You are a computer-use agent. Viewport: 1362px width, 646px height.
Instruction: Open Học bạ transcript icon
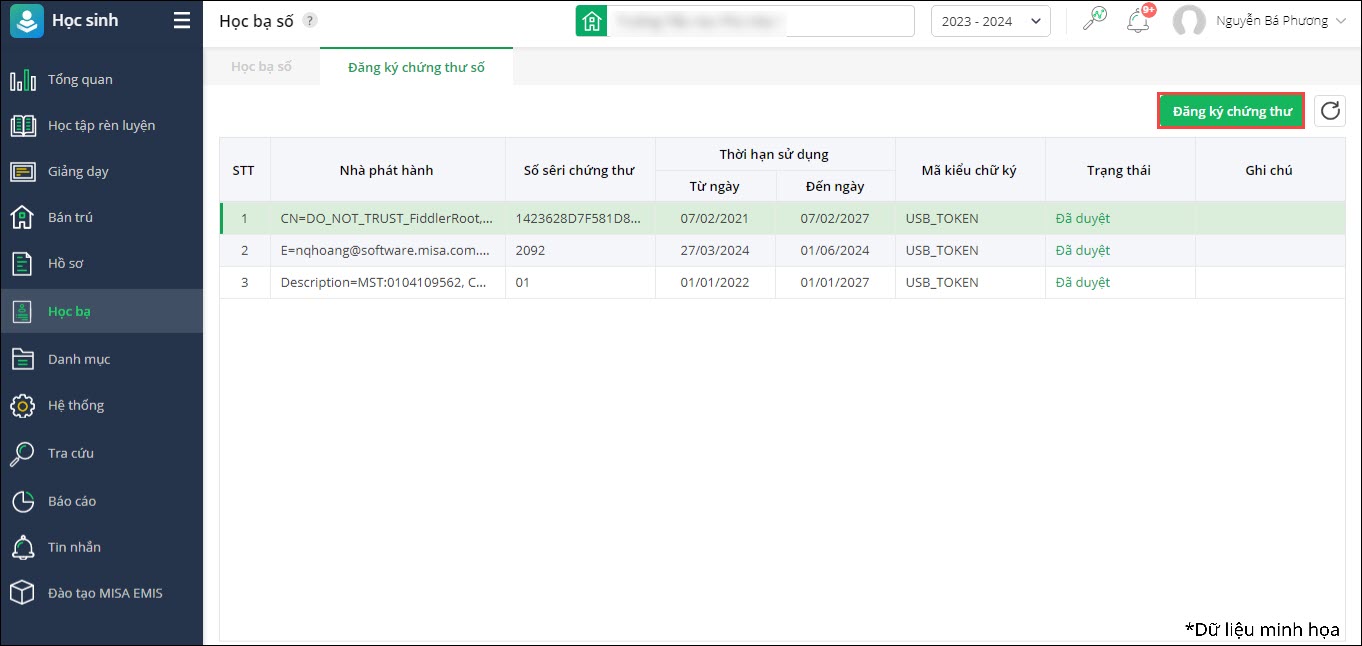(x=23, y=311)
